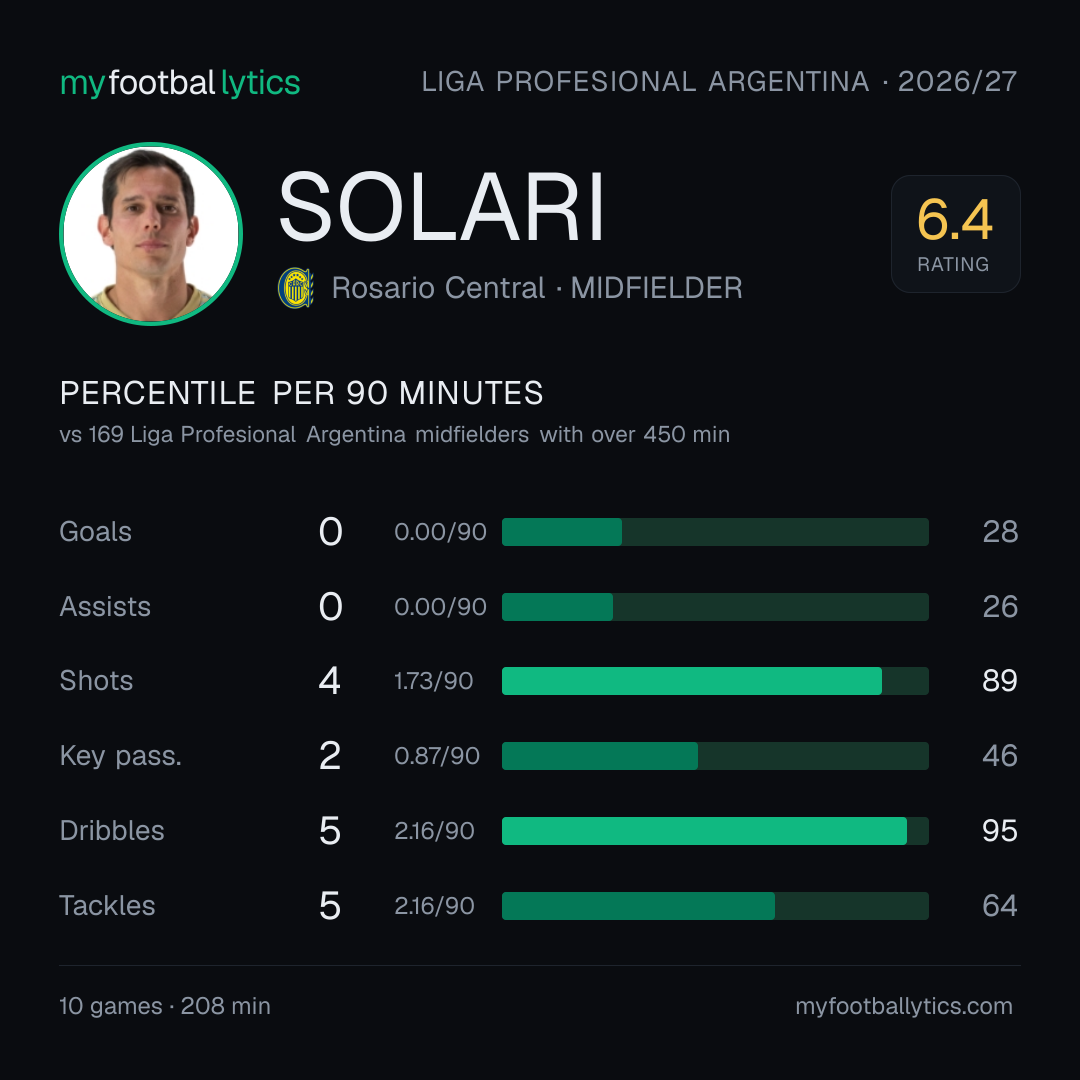Screen dimensions: 1080x1080
Task: Select the Liga Profesional Argentina 2026/27 label
Action: click(719, 82)
